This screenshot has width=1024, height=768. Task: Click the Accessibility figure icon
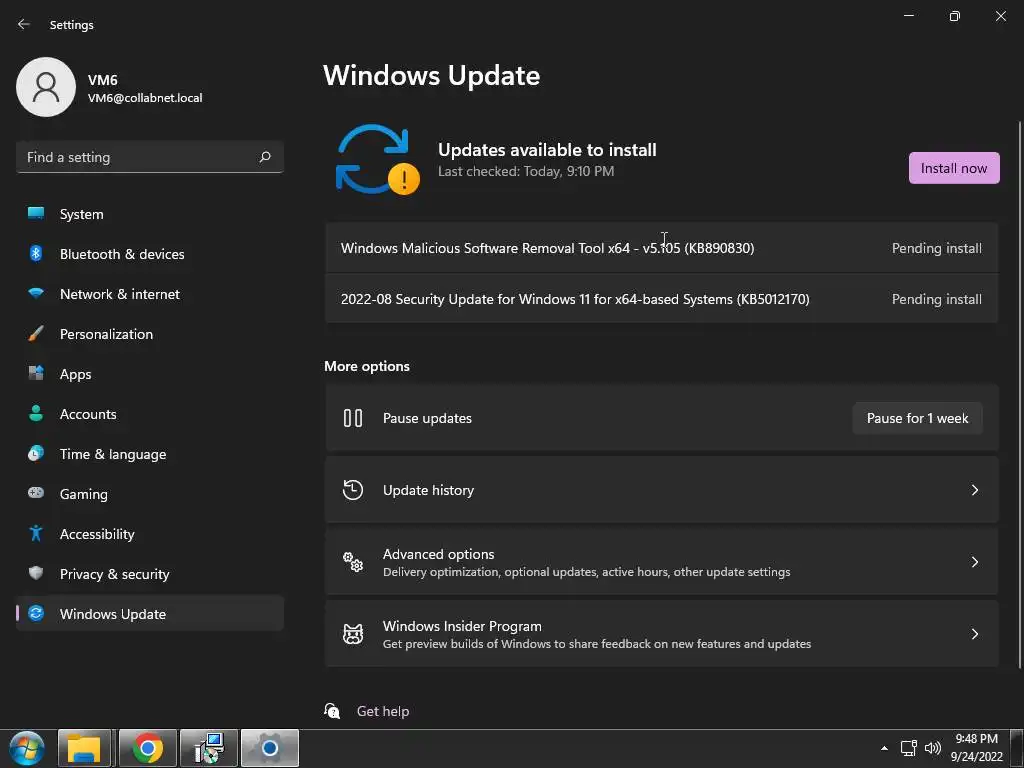36,534
